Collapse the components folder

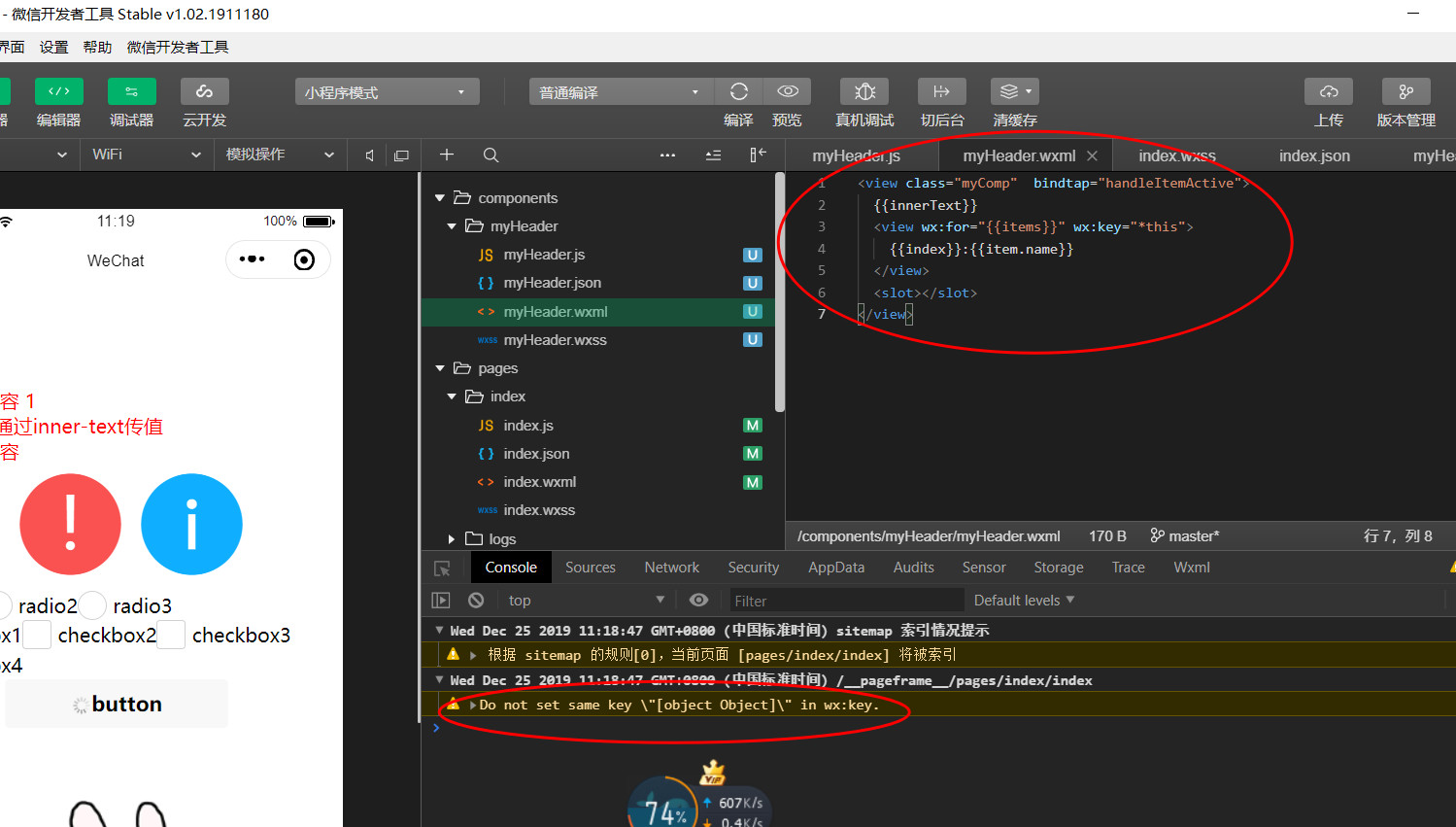pyautogui.click(x=440, y=198)
